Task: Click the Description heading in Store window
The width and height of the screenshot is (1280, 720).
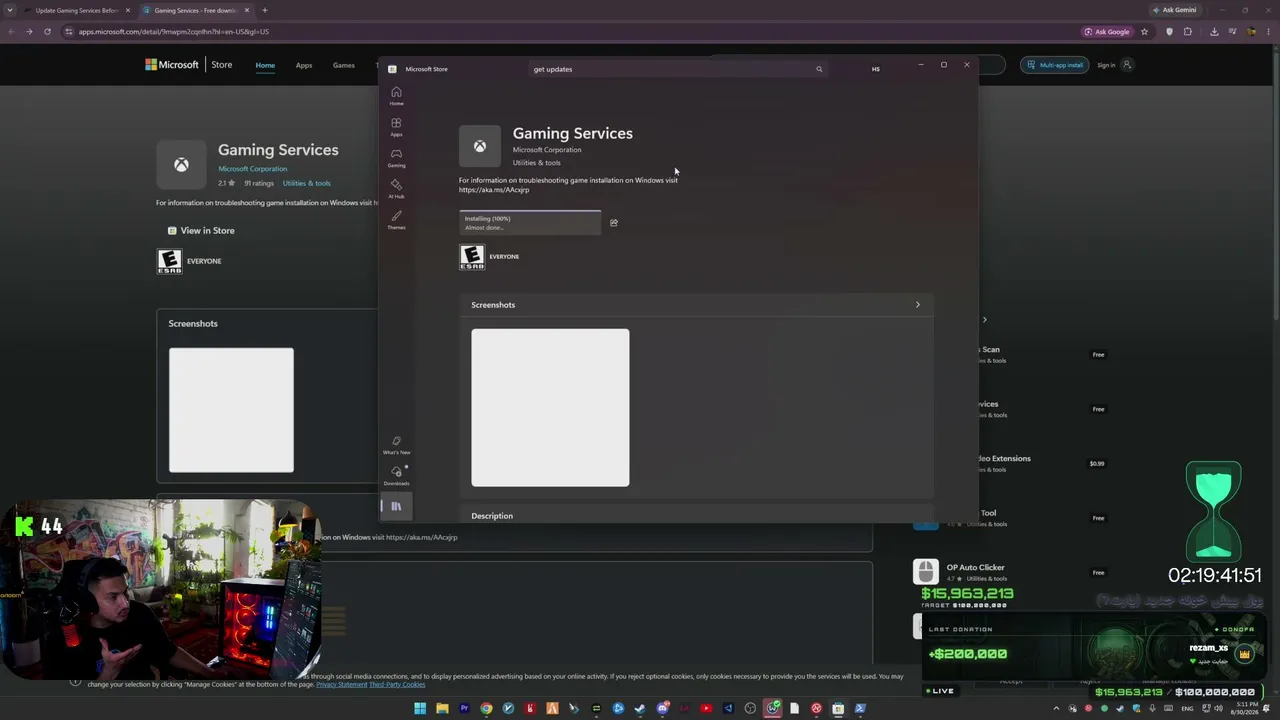Action: pos(492,516)
